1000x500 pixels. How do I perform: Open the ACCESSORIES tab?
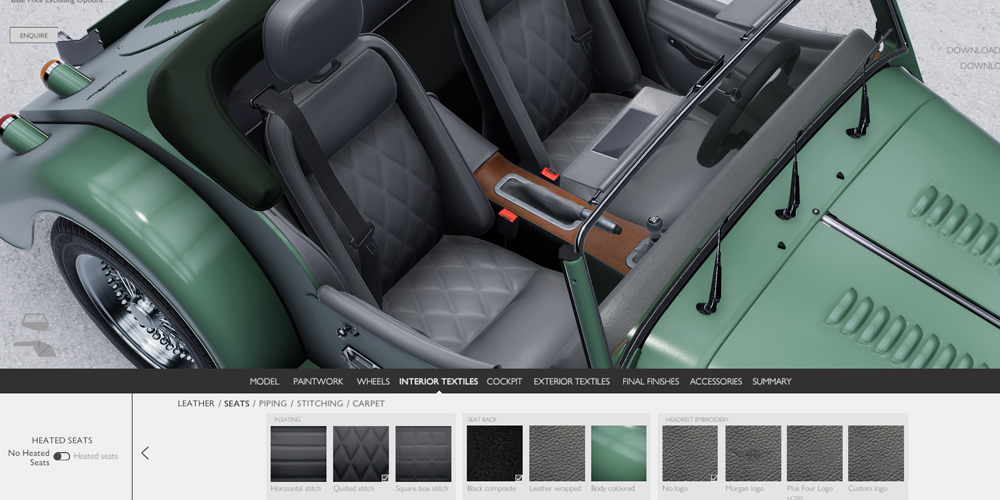[x=716, y=381]
